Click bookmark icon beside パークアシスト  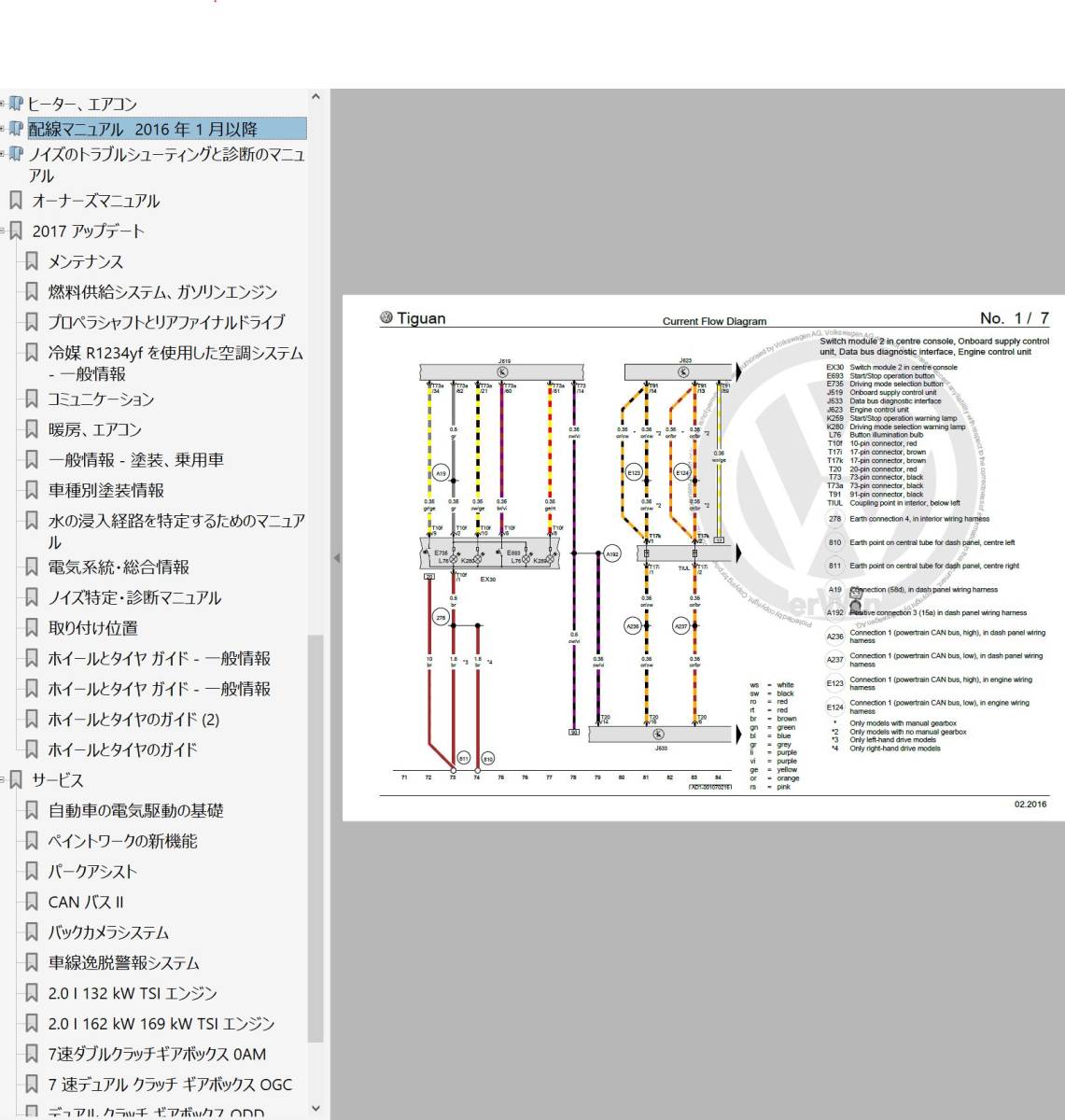point(31,872)
